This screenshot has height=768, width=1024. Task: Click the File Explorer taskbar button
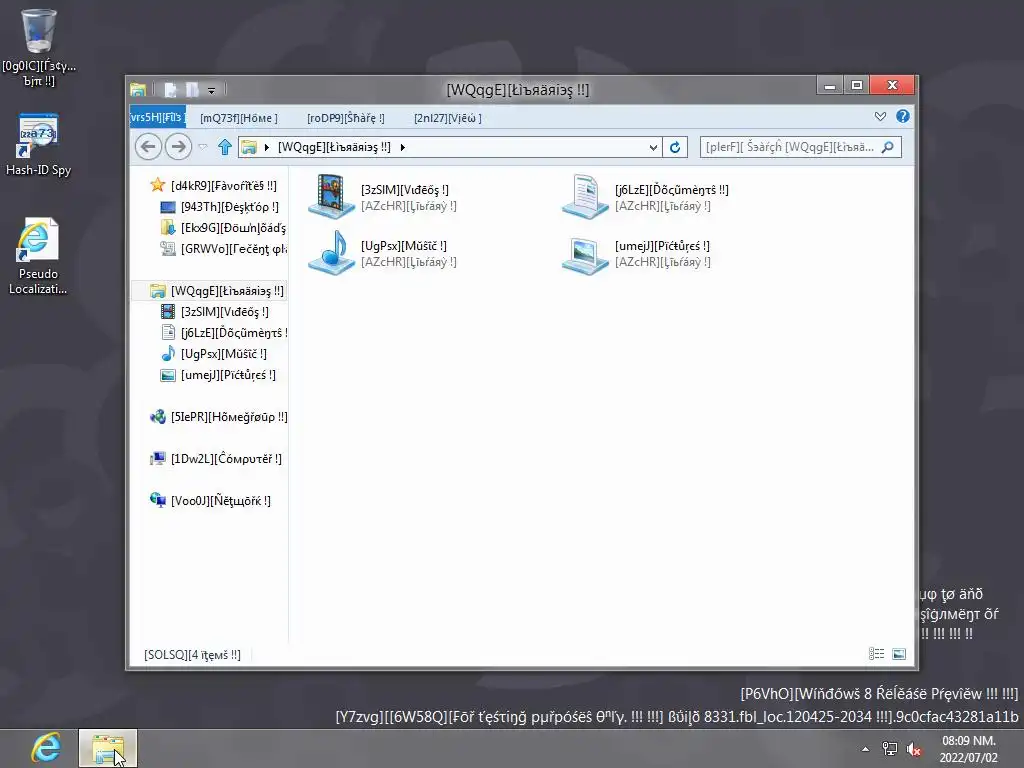[108, 748]
